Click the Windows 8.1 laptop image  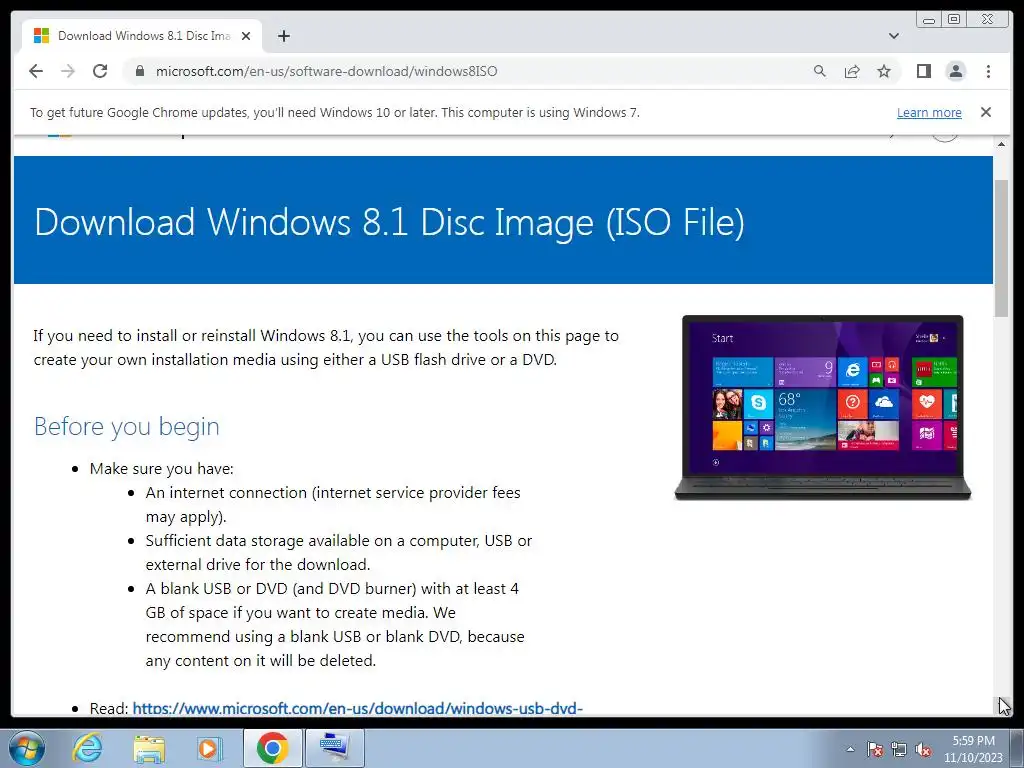[822, 408]
